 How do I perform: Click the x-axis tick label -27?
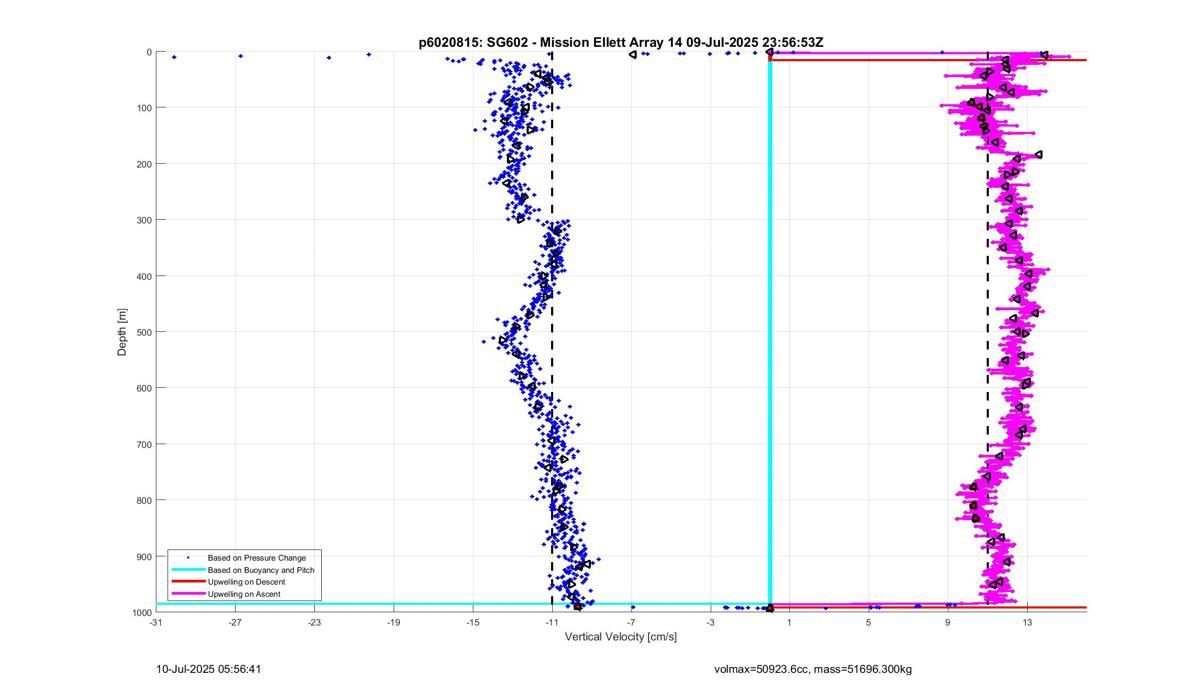[x=235, y=623]
